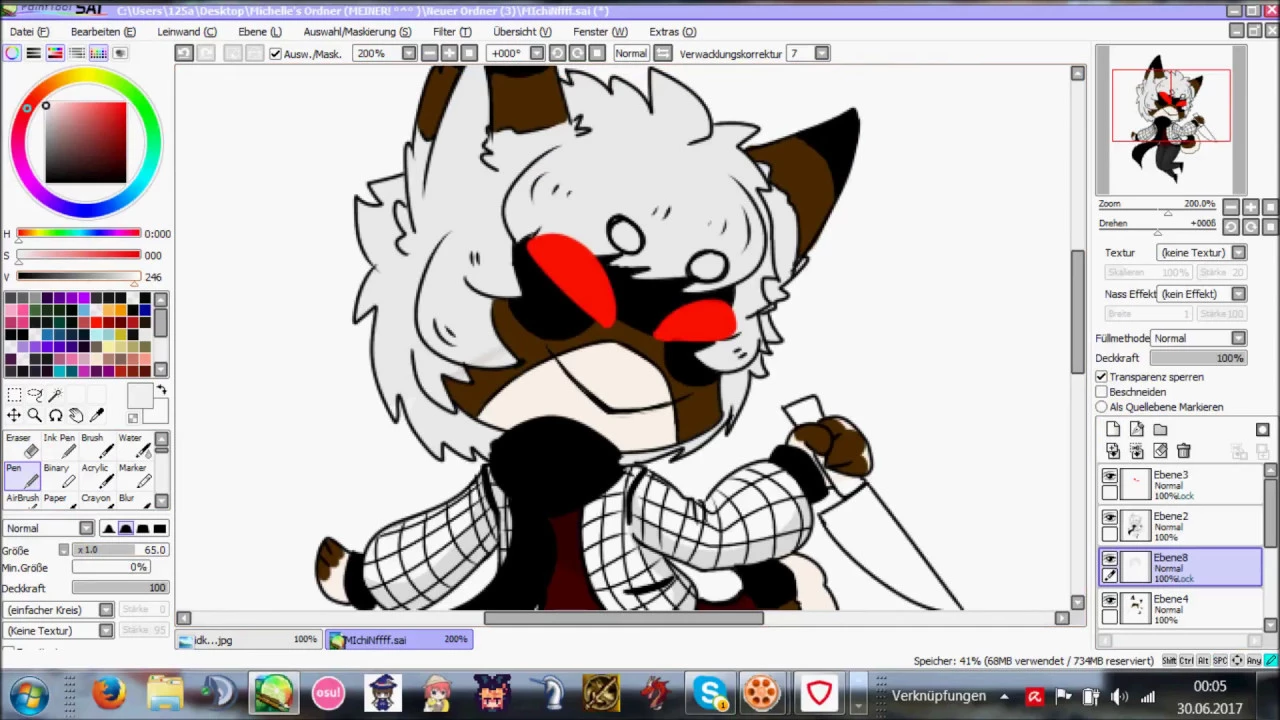1280x720 pixels.
Task: Select the Water brush tool
Action: (x=133, y=445)
